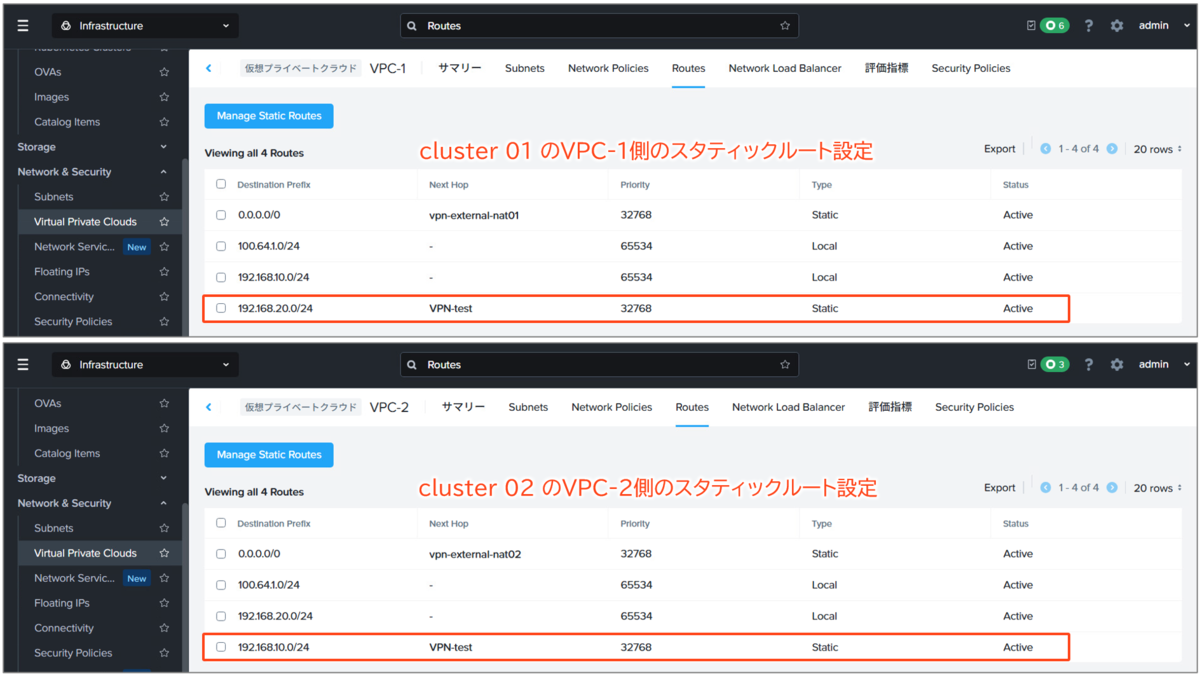Focus Routes search field in VPC-1 window
The image size is (1200, 674).
coord(599,26)
